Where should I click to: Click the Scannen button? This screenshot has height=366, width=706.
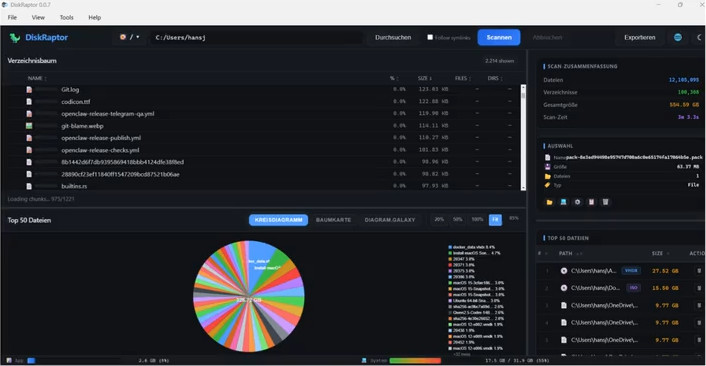[x=499, y=37]
